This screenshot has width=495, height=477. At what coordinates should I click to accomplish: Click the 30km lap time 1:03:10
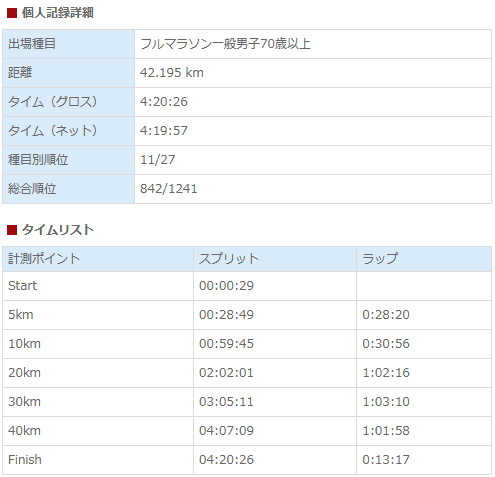coord(386,402)
